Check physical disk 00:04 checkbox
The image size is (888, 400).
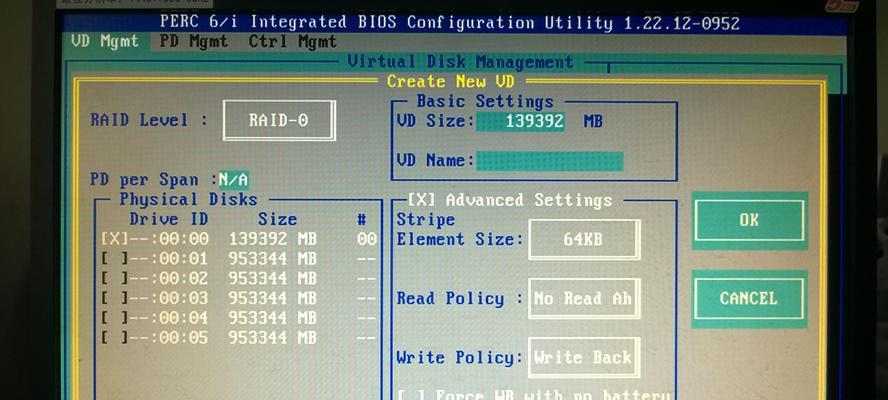pos(115,318)
